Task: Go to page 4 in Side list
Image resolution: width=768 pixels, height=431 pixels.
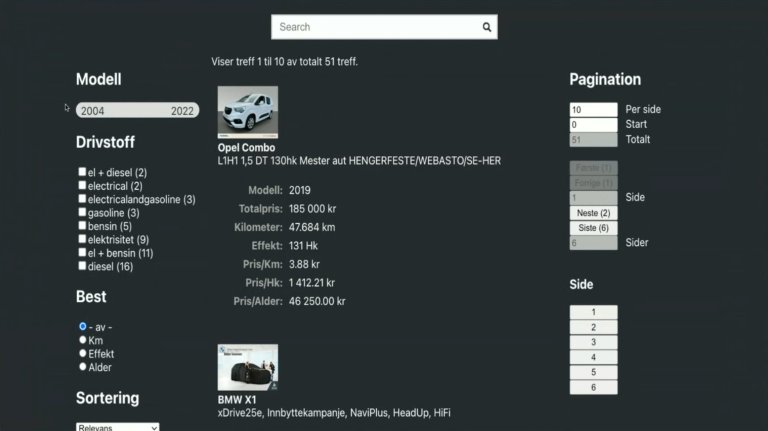Action: pyautogui.click(x=593, y=357)
